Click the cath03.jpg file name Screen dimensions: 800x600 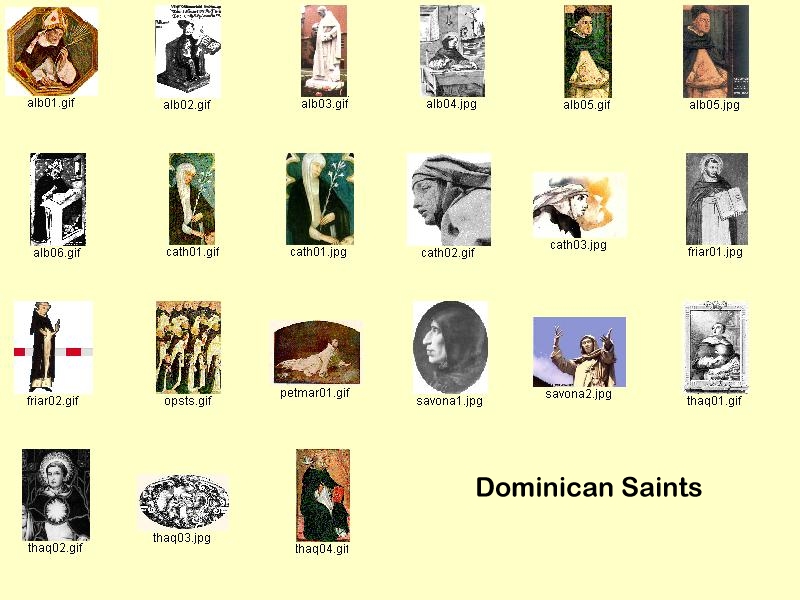[579, 245]
